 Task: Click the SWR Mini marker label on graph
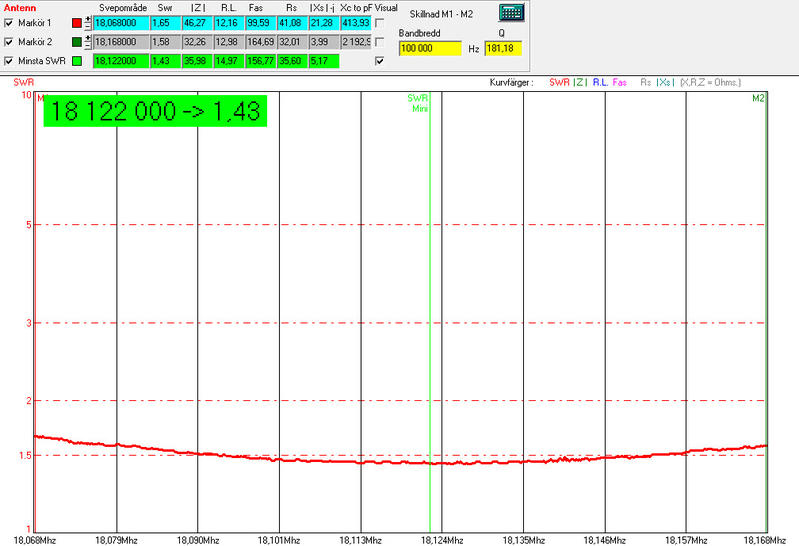pyautogui.click(x=418, y=103)
